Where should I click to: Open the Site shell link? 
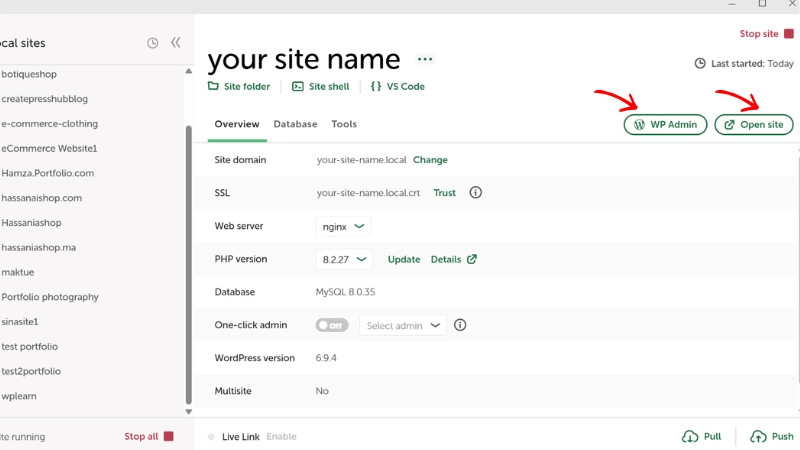pyautogui.click(x=329, y=87)
